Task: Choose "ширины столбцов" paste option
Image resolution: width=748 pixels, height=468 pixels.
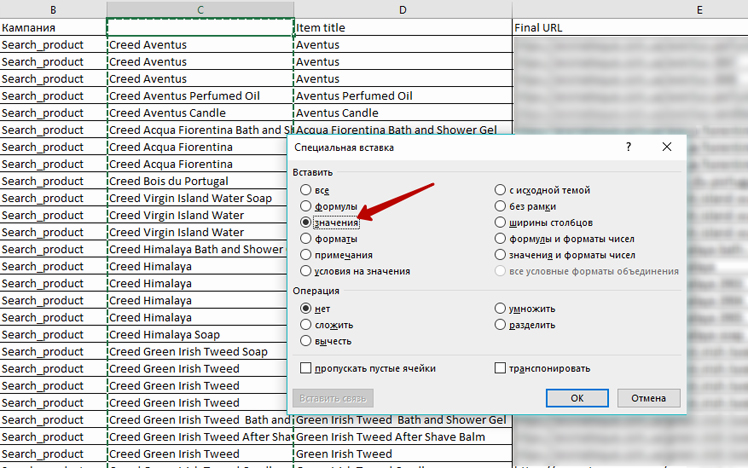Action: point(500,222)
